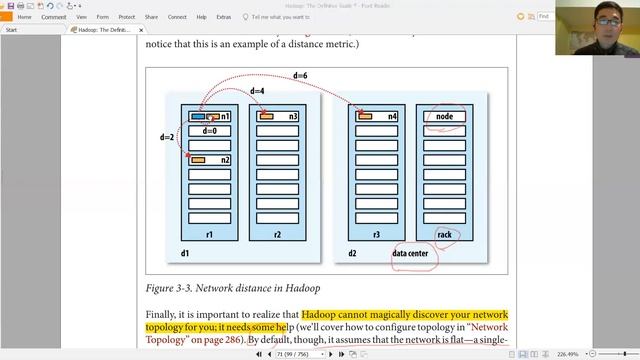The image size is (640, 360).
Task: Click the 'rack' label in the figure
Action: click(444, 235)
